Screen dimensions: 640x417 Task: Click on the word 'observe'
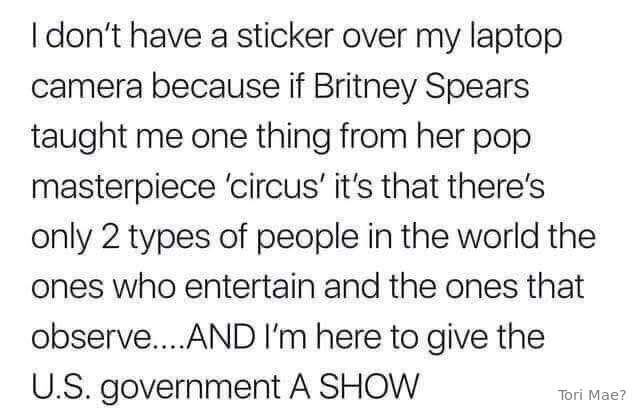[91, 337]
